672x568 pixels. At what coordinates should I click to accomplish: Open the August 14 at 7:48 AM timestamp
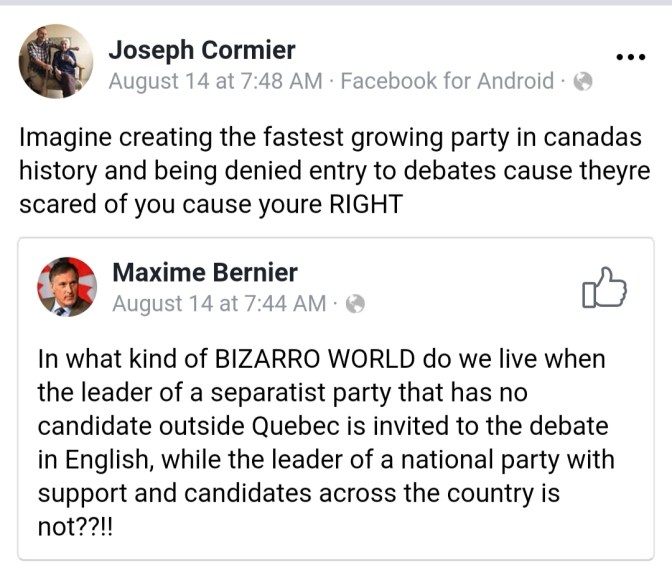point(215,82)
